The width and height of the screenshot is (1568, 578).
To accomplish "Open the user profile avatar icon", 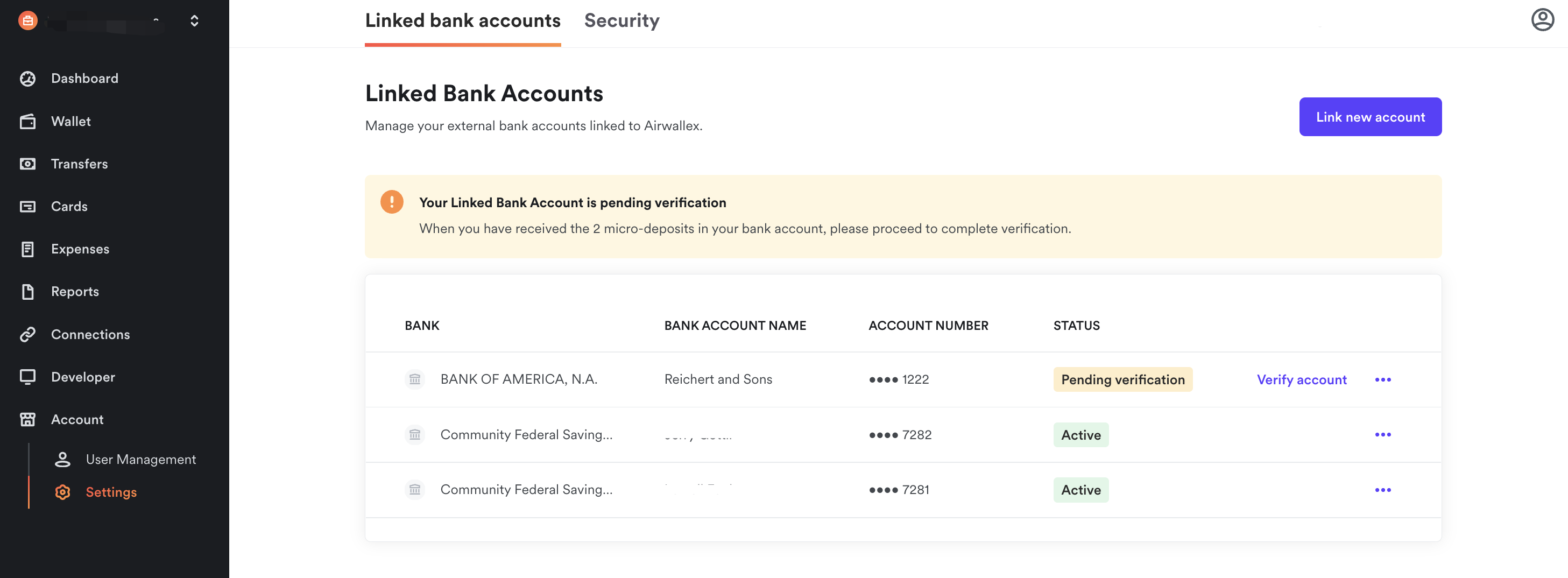I will [1542, 20].
